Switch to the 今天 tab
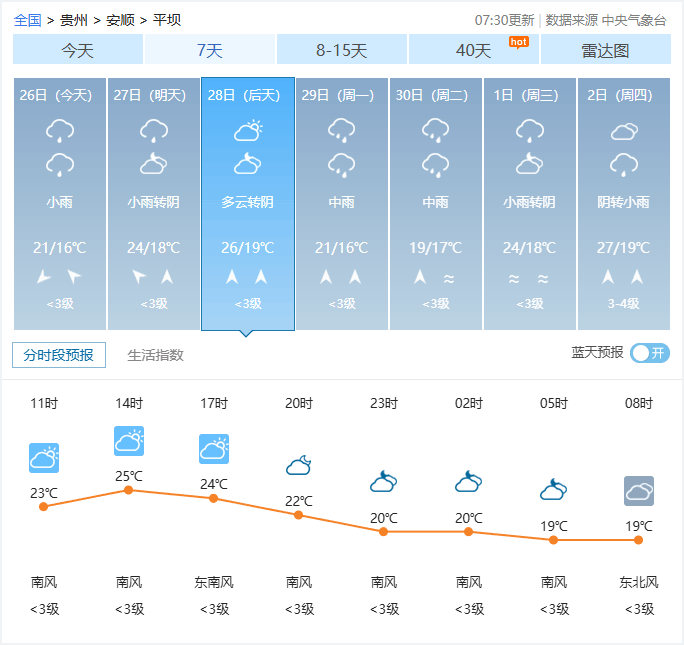This screenshot has width=684, height=645. [x=78, y=50]
